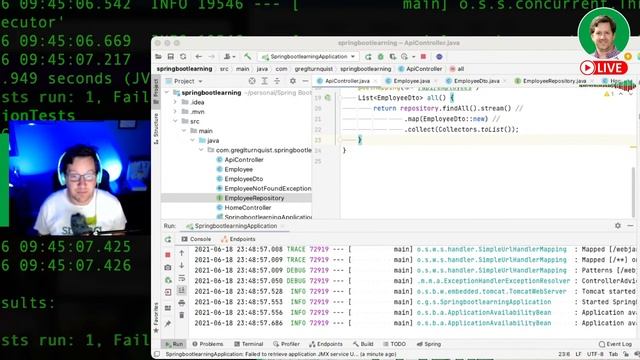Rerun SpringbootlearningApplication from main toolbar
Image resolution: width=640 pixels, height=360 pixels.
point(368,56)
